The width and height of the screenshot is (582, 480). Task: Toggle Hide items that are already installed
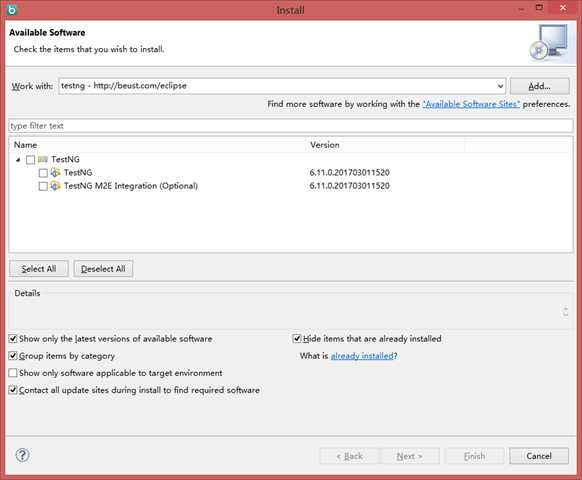tap(297, 339)
